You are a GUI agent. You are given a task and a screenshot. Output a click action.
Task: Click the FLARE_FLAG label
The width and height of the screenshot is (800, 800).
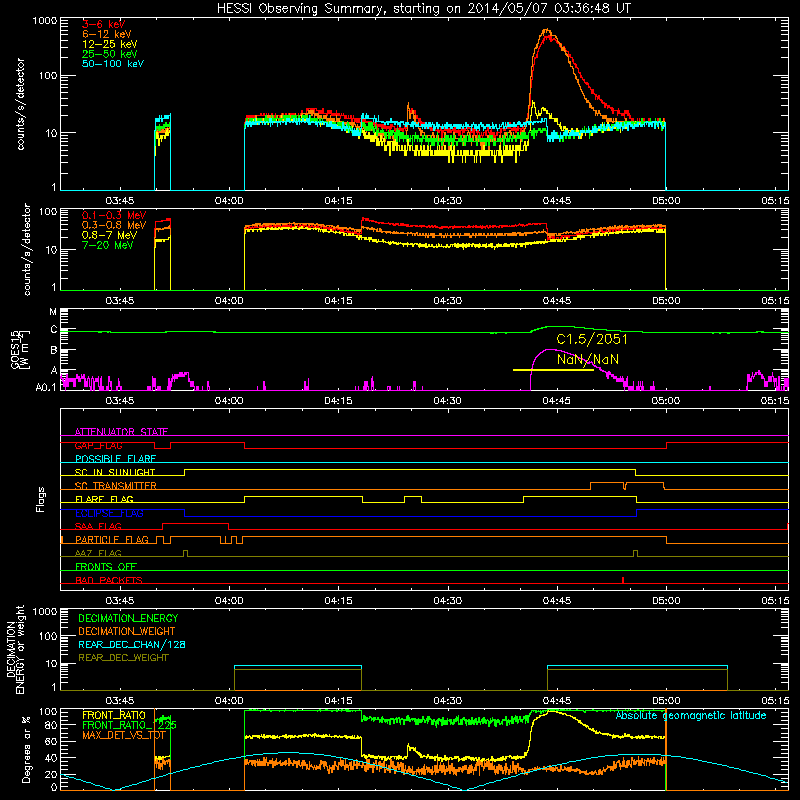[104, 499]
